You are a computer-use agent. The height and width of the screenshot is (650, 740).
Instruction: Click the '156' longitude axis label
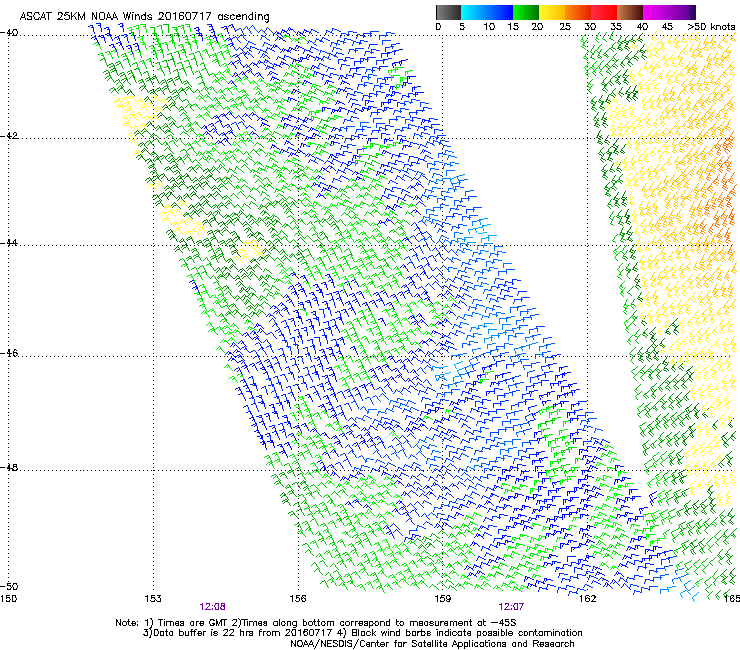point(298,599)
